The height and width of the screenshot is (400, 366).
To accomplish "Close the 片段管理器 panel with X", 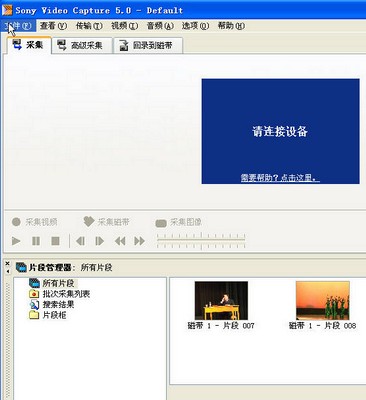I will click(x=8, y=263).
